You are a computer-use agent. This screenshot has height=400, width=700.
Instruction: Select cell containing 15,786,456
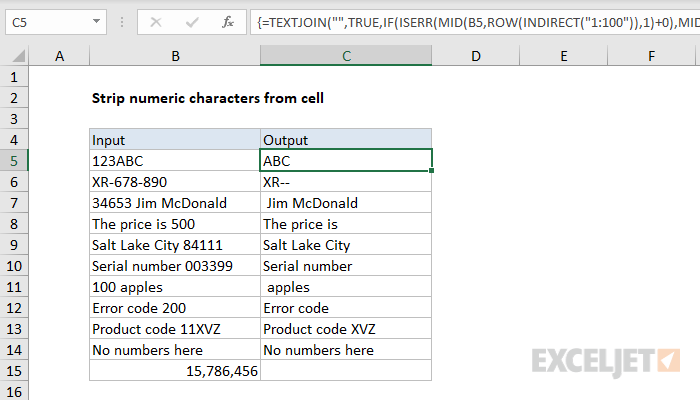pyautogui.click(x=175, y=371)
